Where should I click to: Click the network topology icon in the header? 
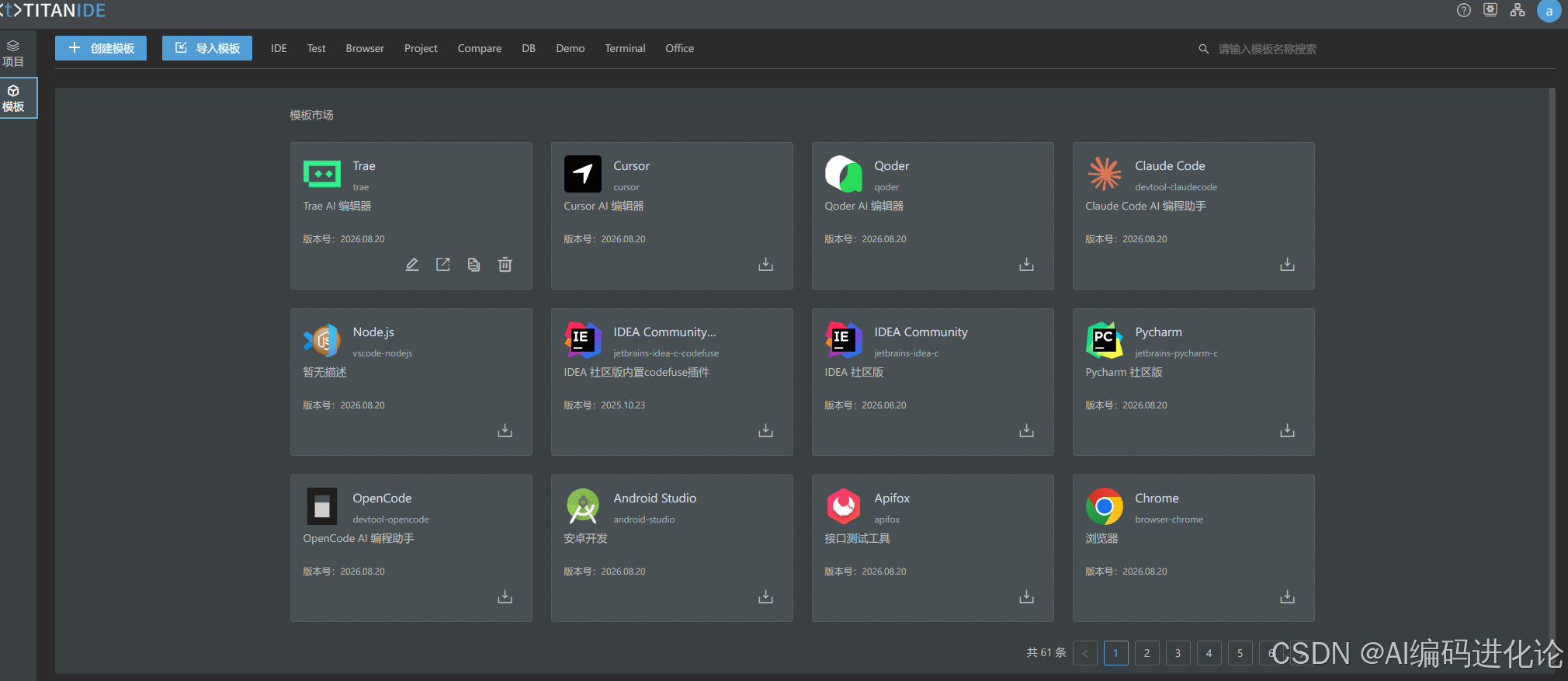click(1518, 10)
